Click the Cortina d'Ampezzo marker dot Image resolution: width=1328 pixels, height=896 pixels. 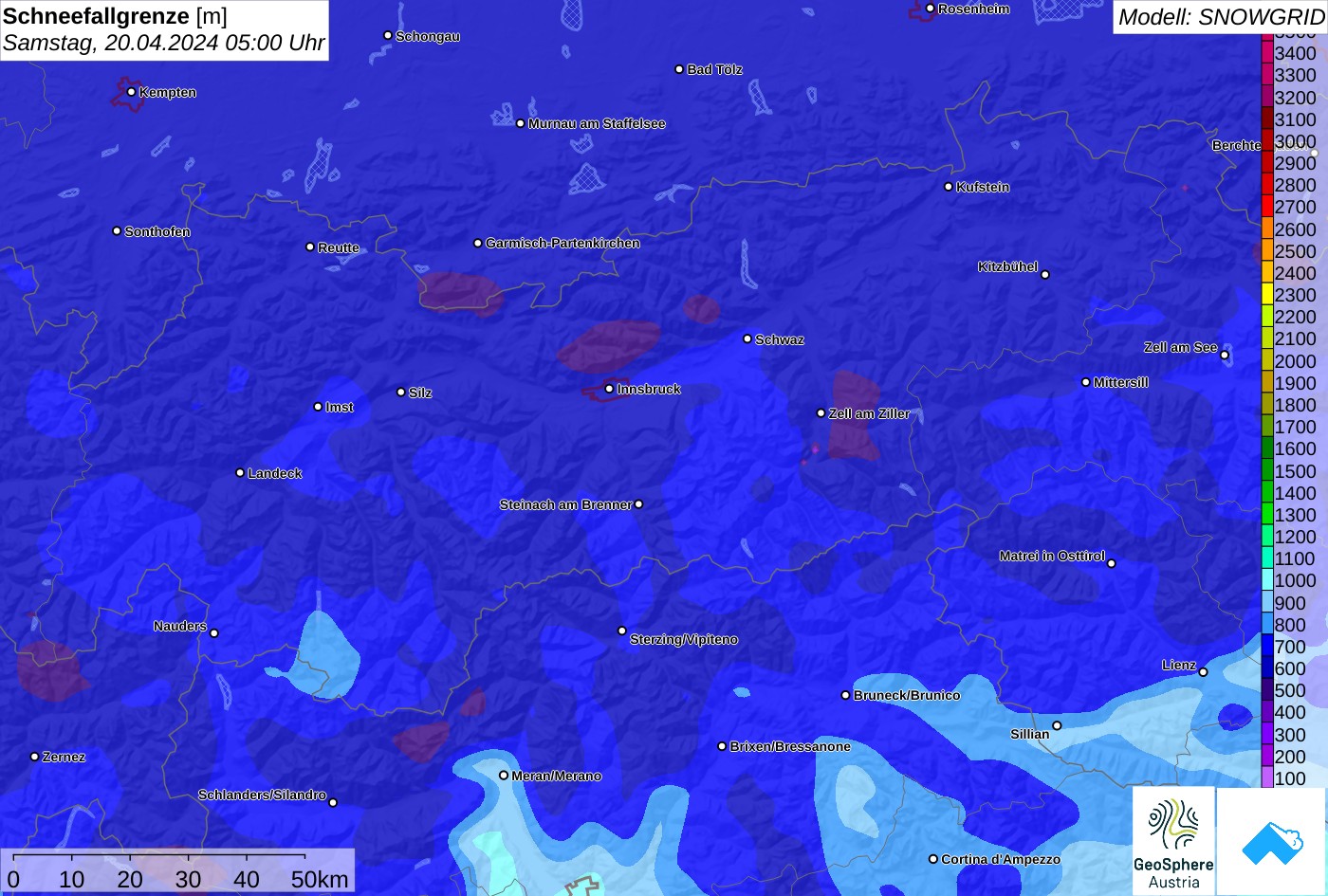[x=932, y=859]
